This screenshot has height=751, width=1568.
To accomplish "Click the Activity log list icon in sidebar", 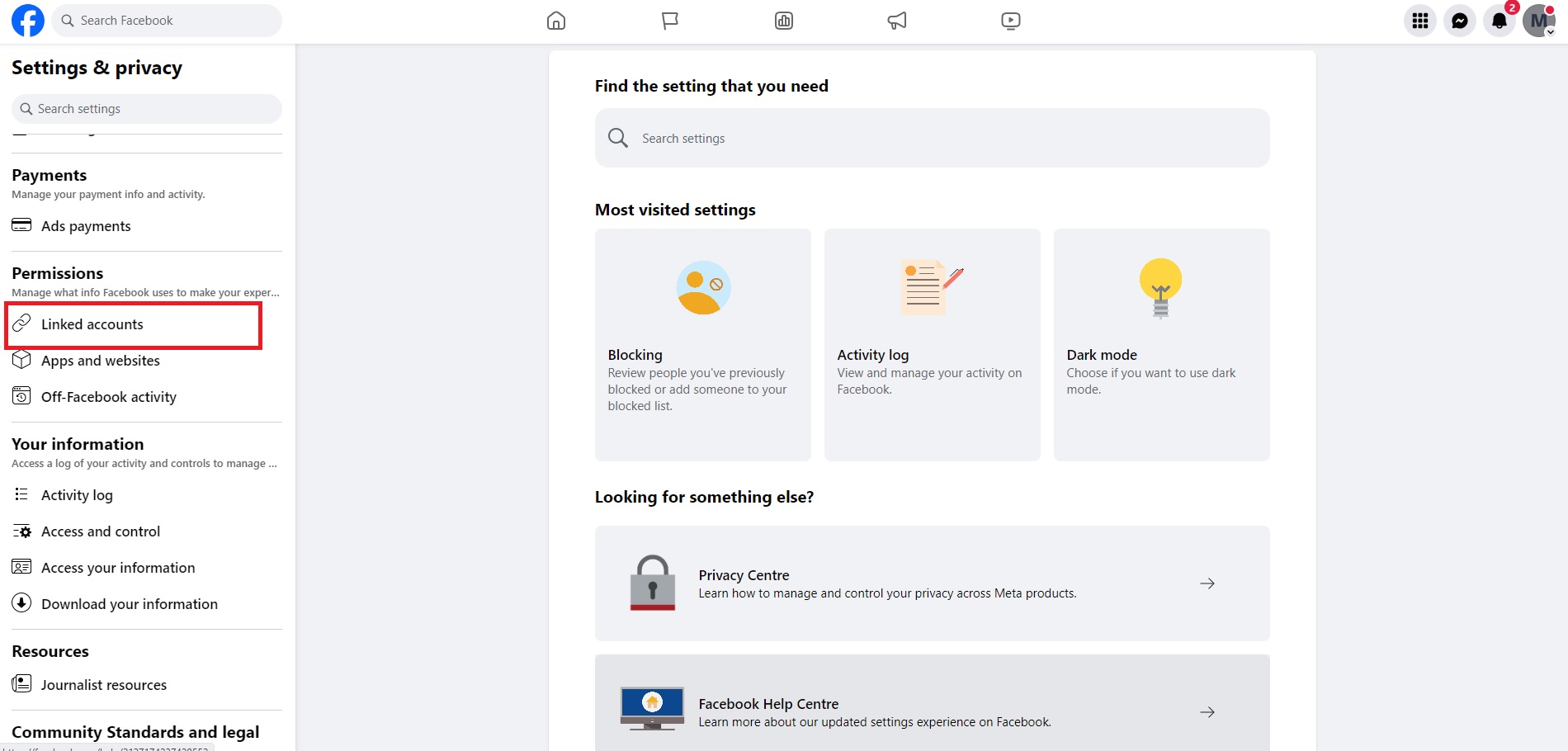I will coord(21,494).
